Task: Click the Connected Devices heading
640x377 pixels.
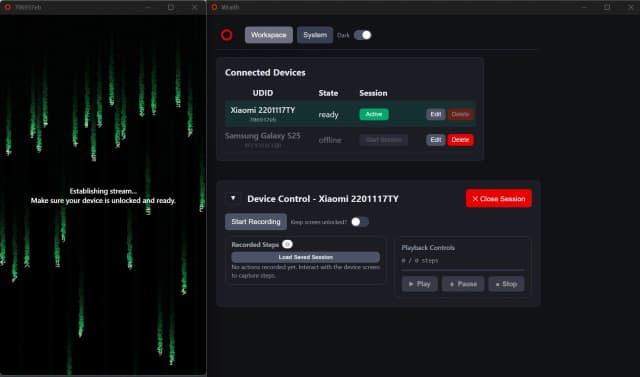Action: point(265,73)
